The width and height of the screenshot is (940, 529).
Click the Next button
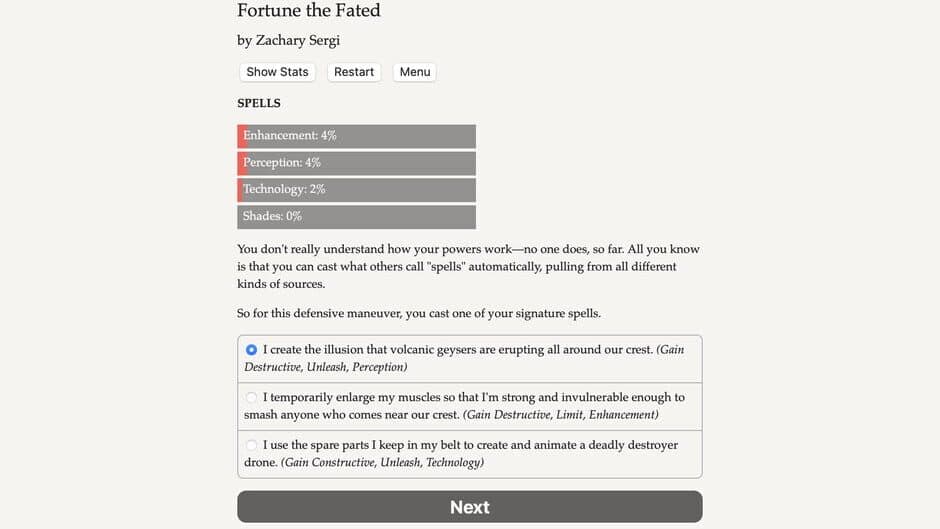[469, 507]
